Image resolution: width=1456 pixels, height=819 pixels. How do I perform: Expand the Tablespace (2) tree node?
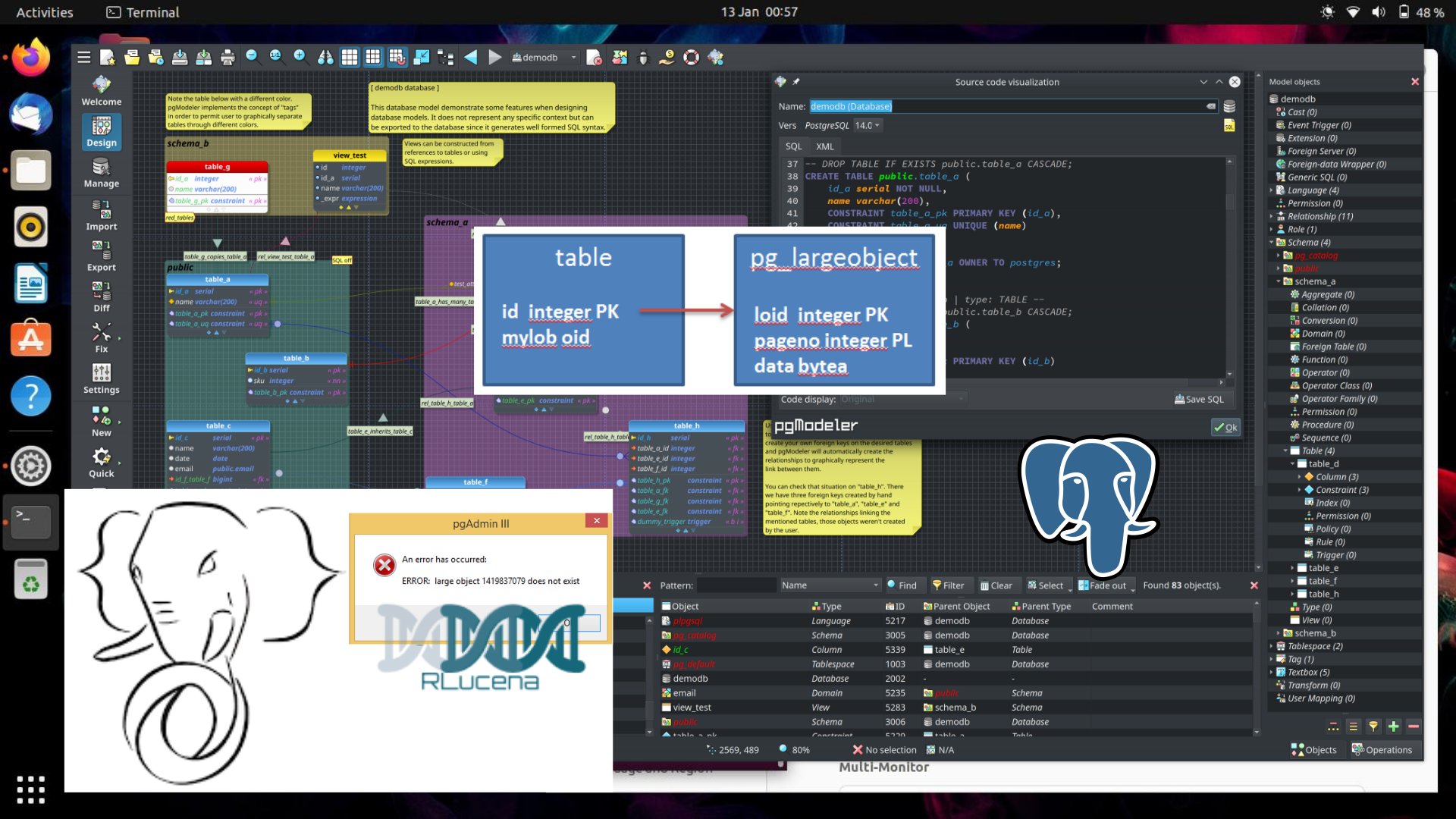click(x=1272, y=647)
